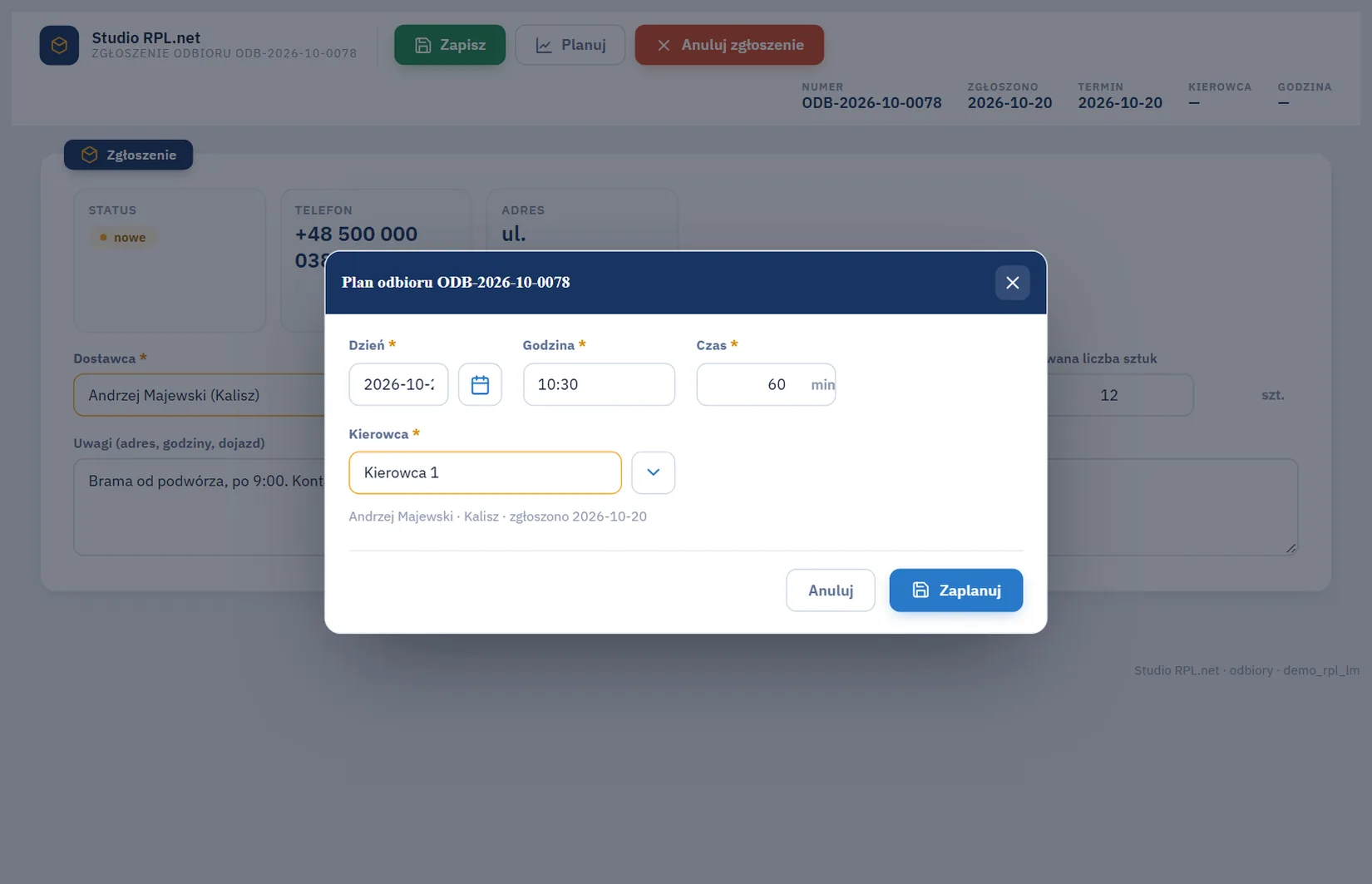
Task: Expand the Kierowca dropdown chevron
Action: pyautogui.click(x=653, y=472)
